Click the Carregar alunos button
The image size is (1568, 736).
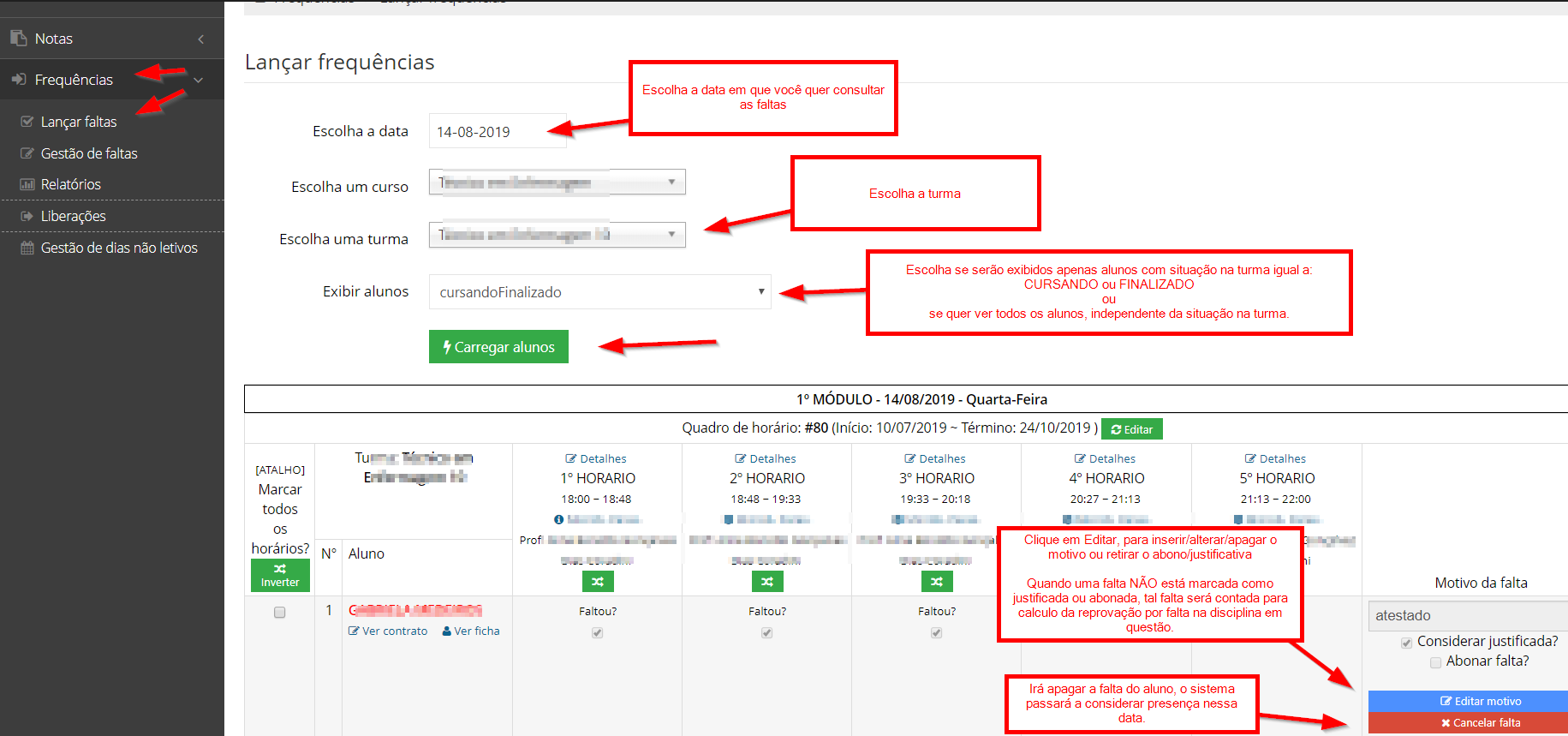(x=498, y=347)
